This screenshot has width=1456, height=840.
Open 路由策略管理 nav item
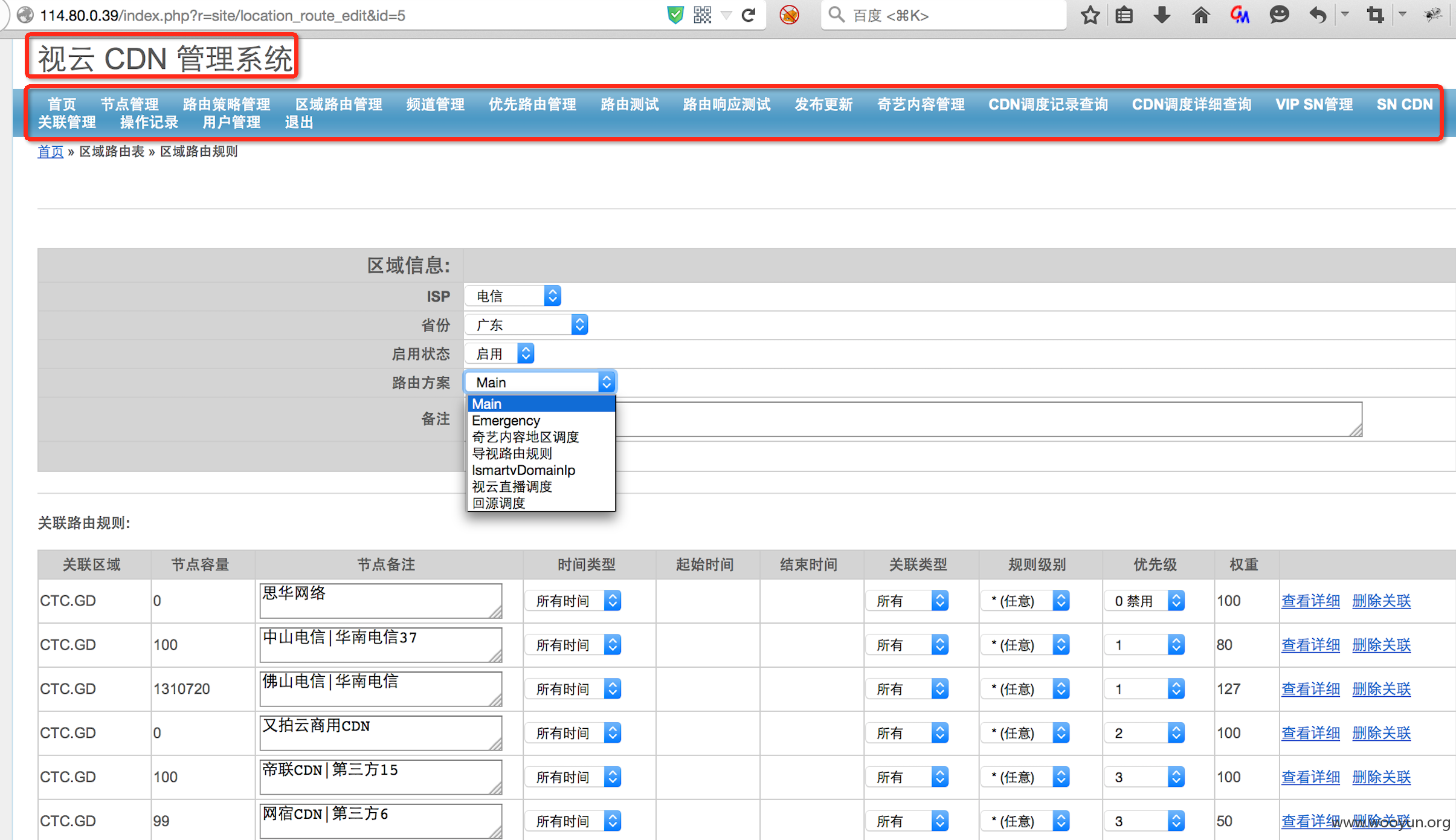tap(227, 105)
